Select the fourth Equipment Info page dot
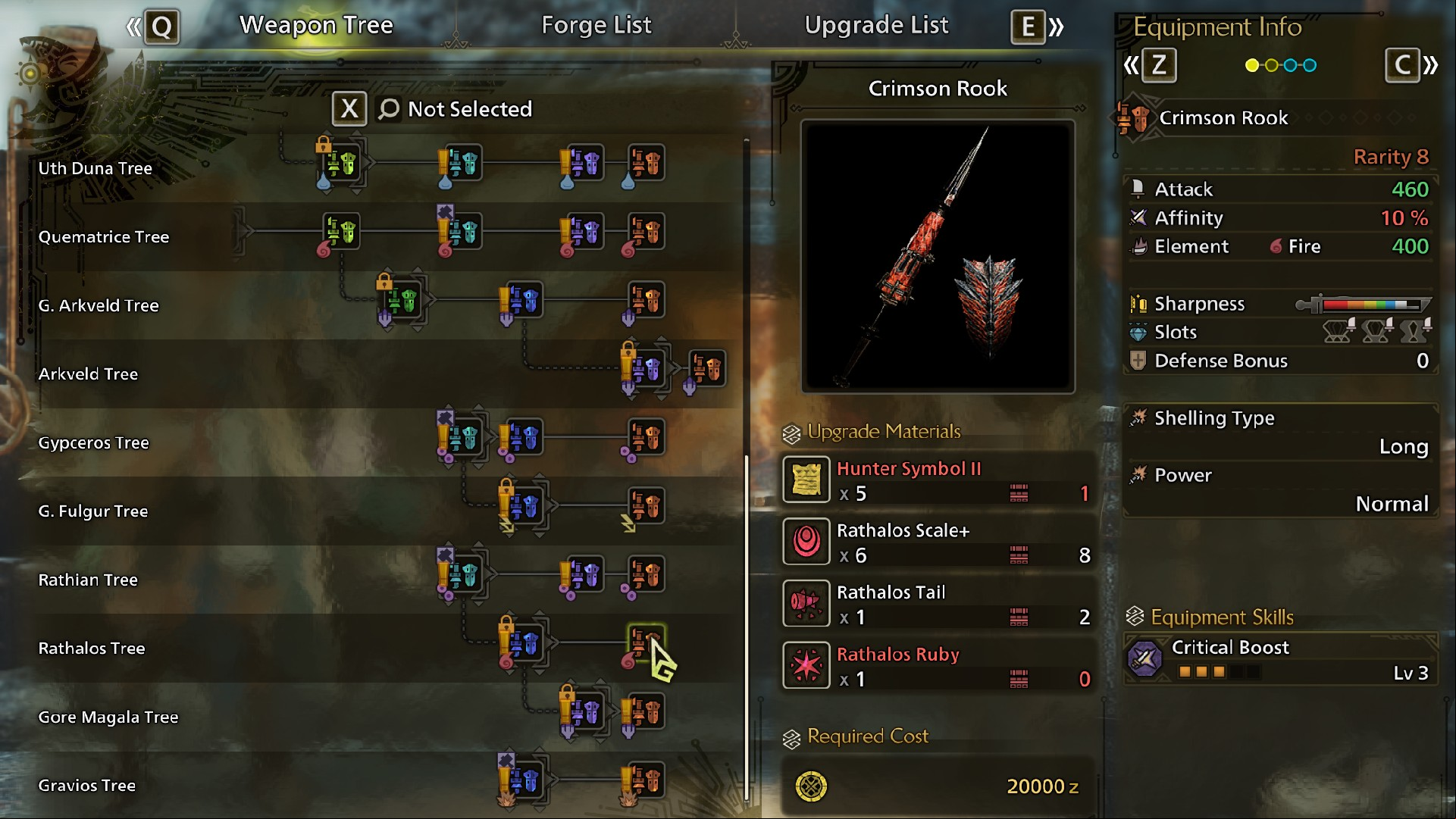The height and width of the screenshot is (819, 1456). (x=1310, y=66)
